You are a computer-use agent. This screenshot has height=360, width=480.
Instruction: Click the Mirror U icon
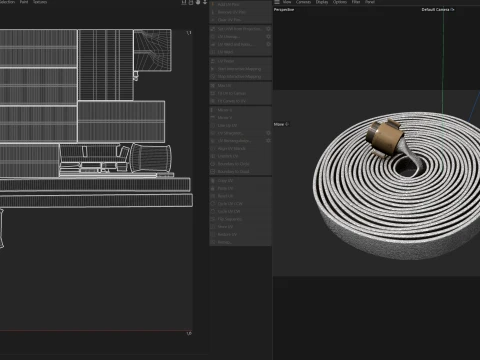point(213,110)
